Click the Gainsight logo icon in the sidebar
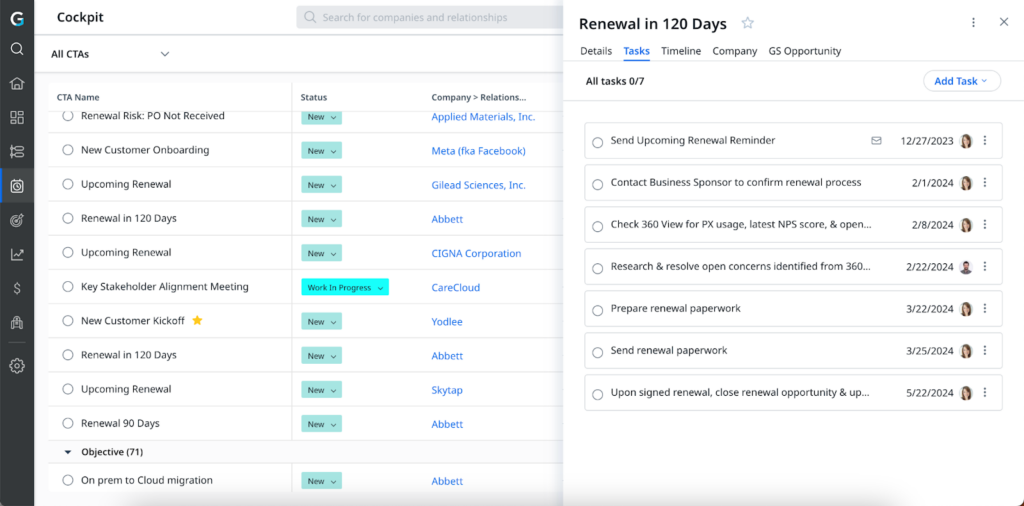Screen dimensions: 1024x506 tap(17, 19)
